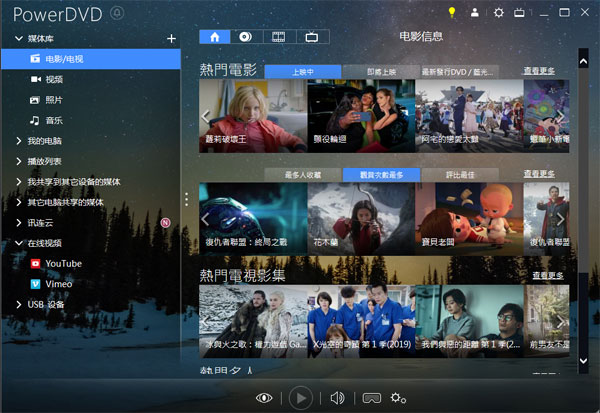
Task: Click previous arrow on 觀賞次數最多 carousel
Action: pyautogui.click(x=205, y=219)
